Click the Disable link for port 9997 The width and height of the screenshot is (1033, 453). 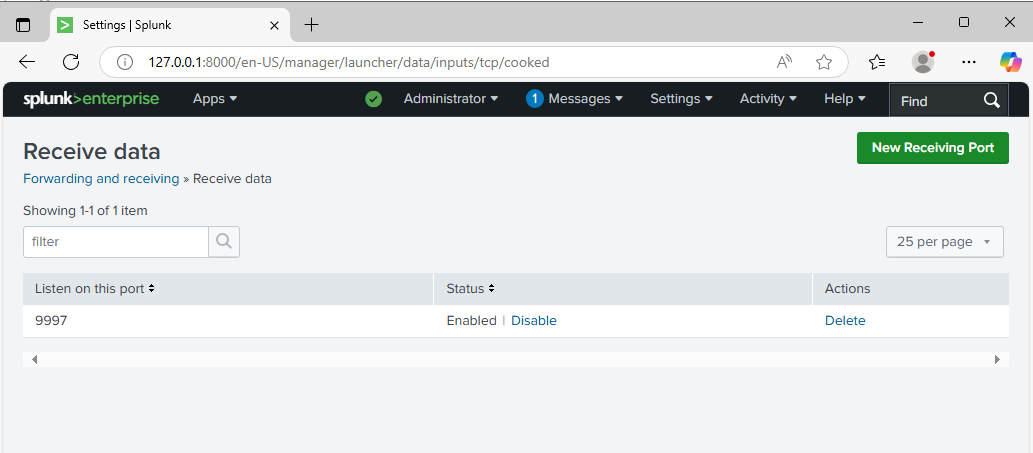pyautogui.click(x=534, y=321)
